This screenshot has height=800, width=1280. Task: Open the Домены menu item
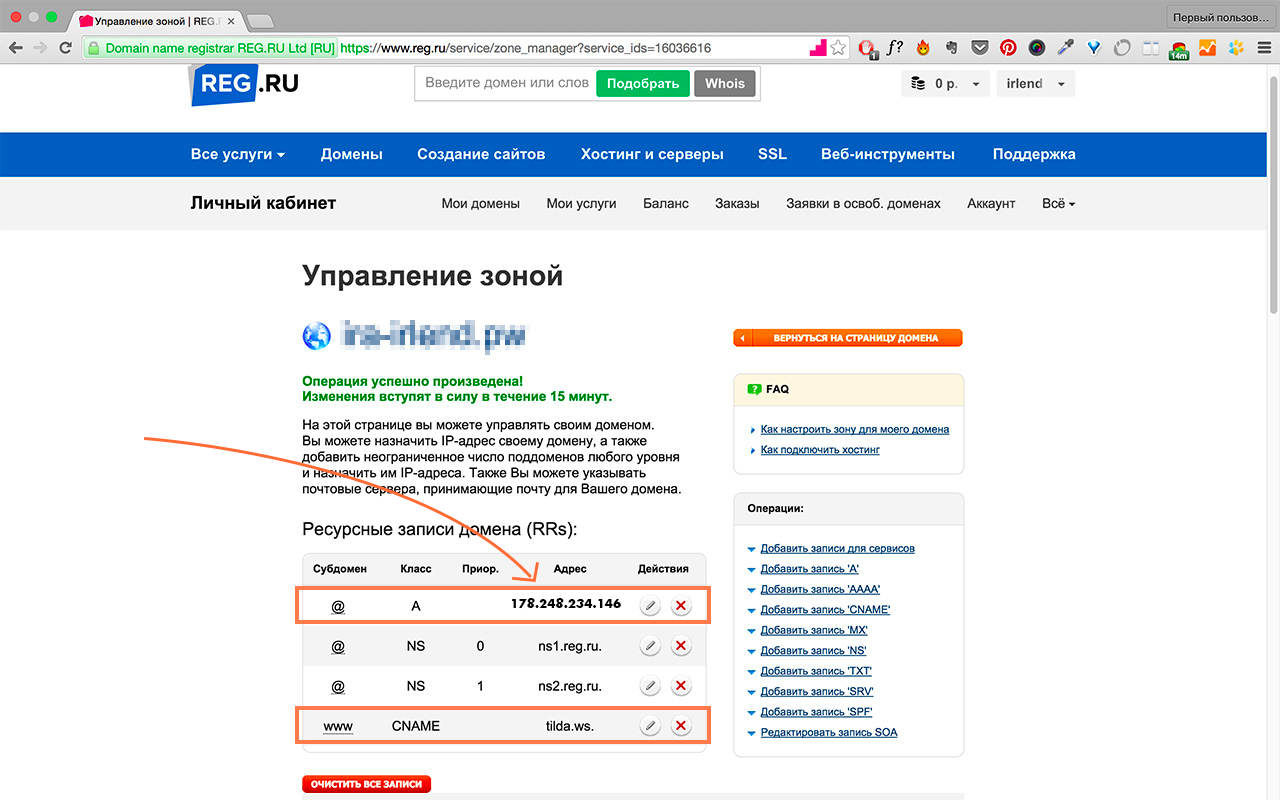[x=352, y=154]
